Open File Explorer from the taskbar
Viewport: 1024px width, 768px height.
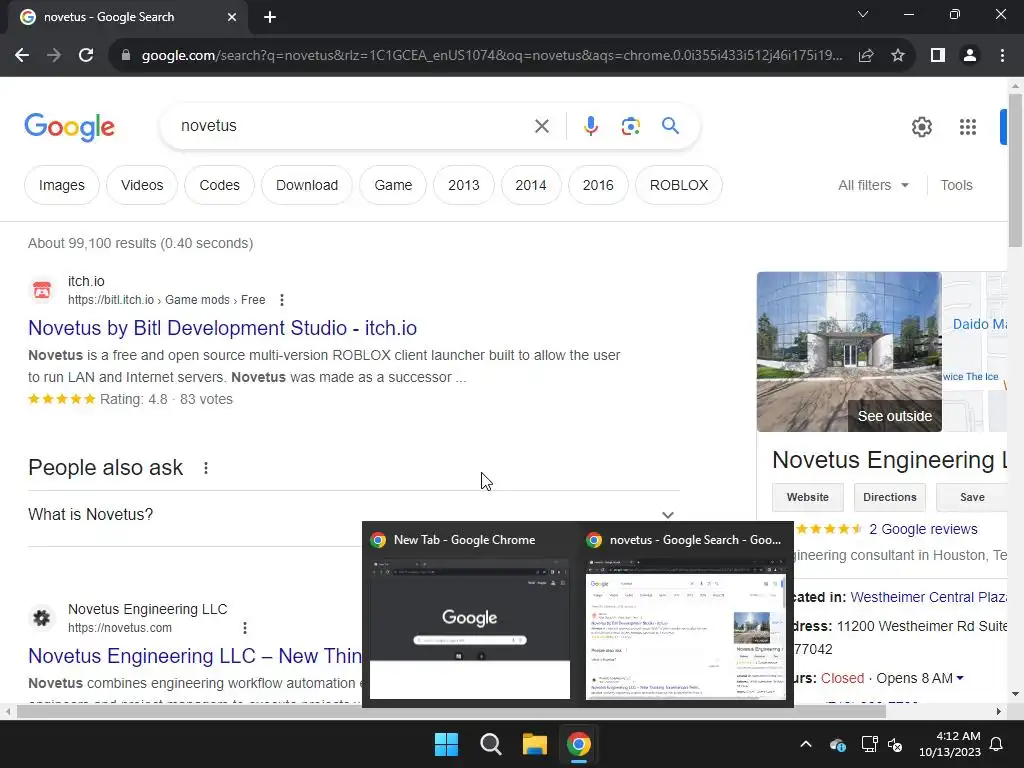pos(534,744)
